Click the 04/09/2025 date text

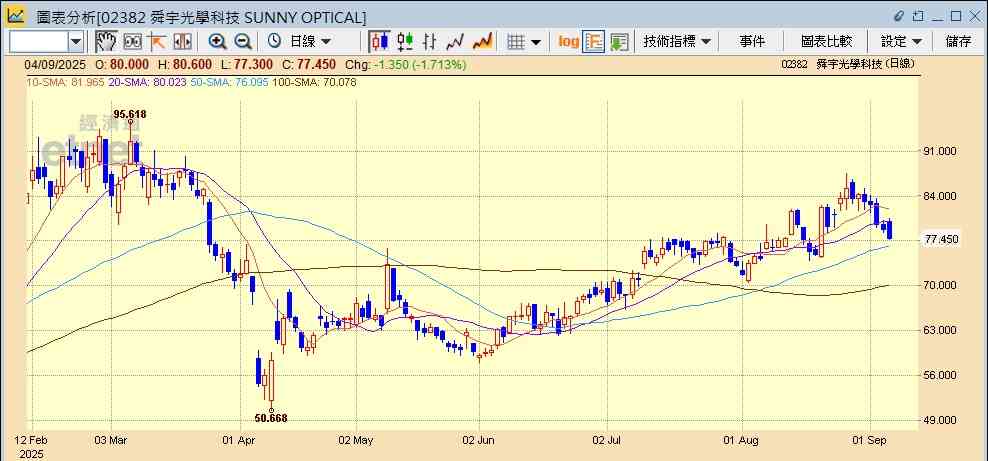(x=54, y=64)
